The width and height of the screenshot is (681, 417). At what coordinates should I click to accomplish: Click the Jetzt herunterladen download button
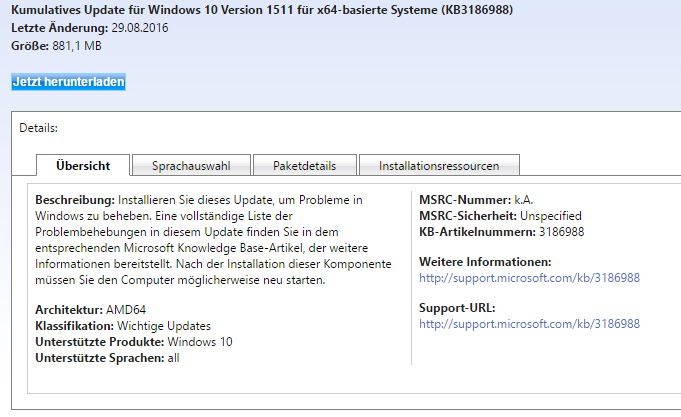(x=68, y=82)
